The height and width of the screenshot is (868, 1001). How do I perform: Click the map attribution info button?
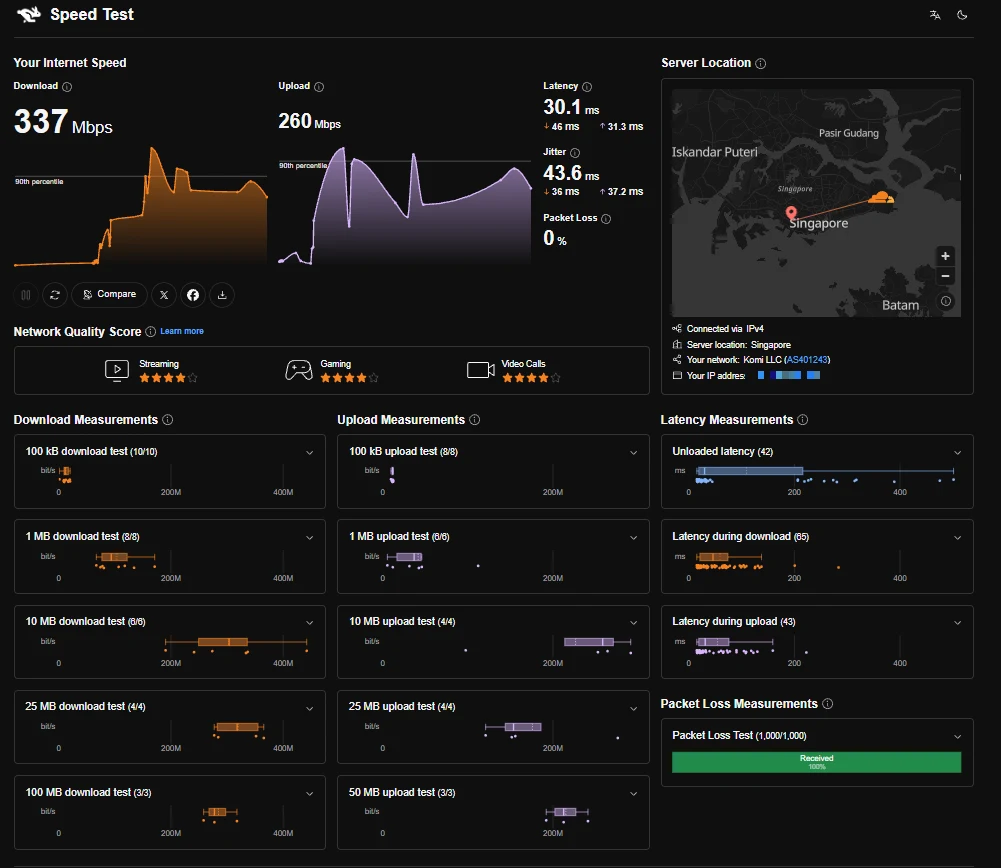[946, 301]
